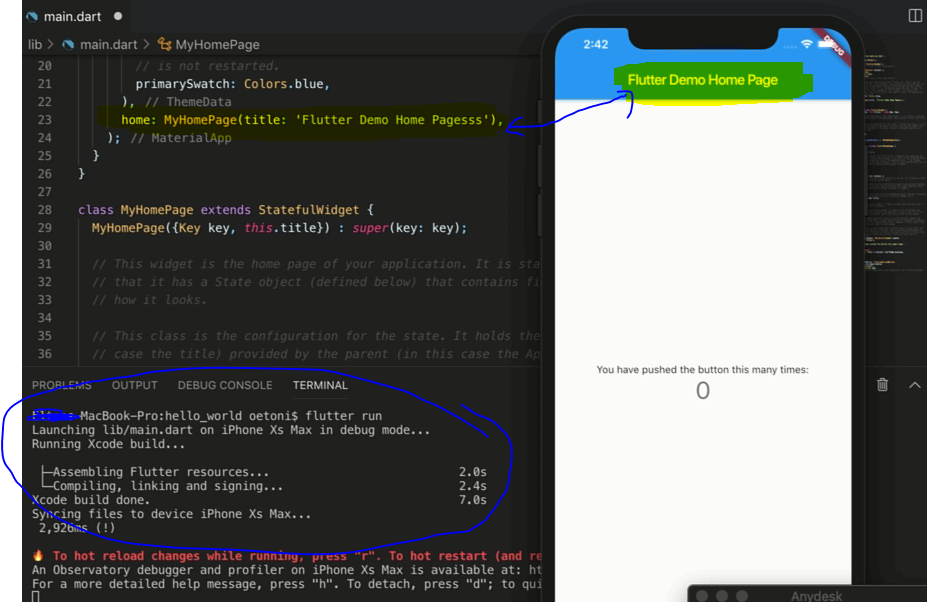Click the MyHomePage breadcrumb segment
The width and height of the screenshot is (927, 602).
(x=217, y=44)
